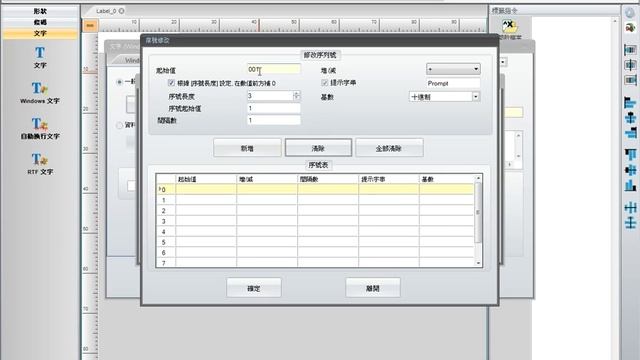Viewport: 640px width, 360px height.
Task: Click the 基數 column header in 序號表
Action: click(447, 179)
